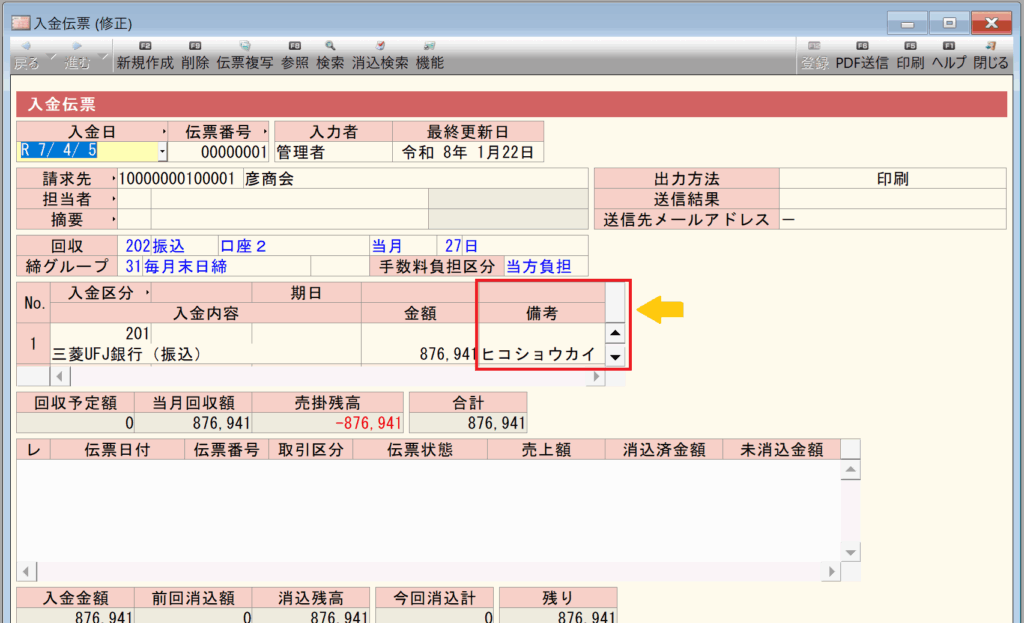Click the 検索 (search) magnifier icon
The image size is (1024, 623).
[330, 56]
